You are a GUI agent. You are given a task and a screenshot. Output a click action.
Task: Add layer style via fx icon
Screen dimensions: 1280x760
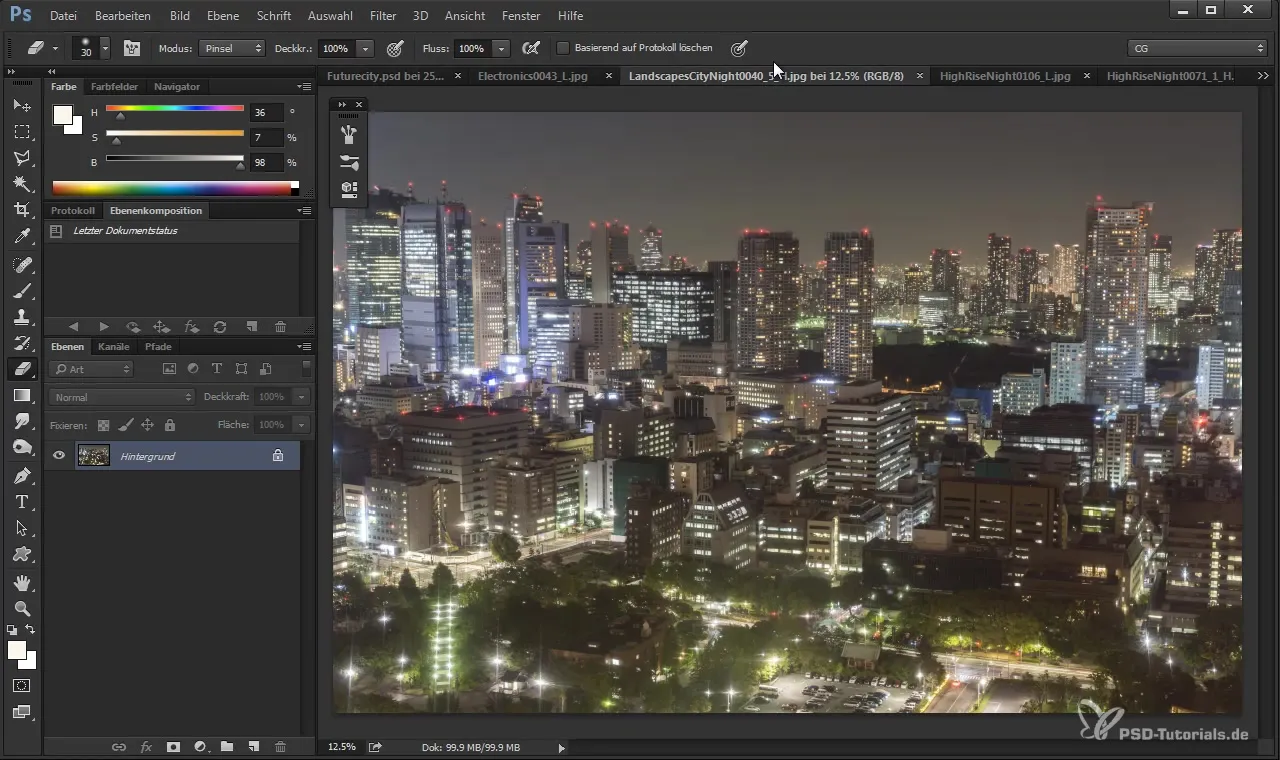(146, 746)
